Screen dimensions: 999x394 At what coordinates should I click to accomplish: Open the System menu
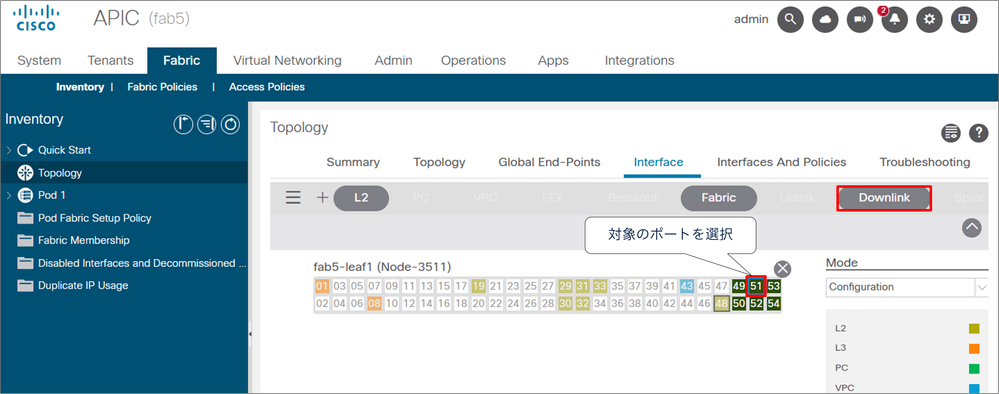(40, 61)
